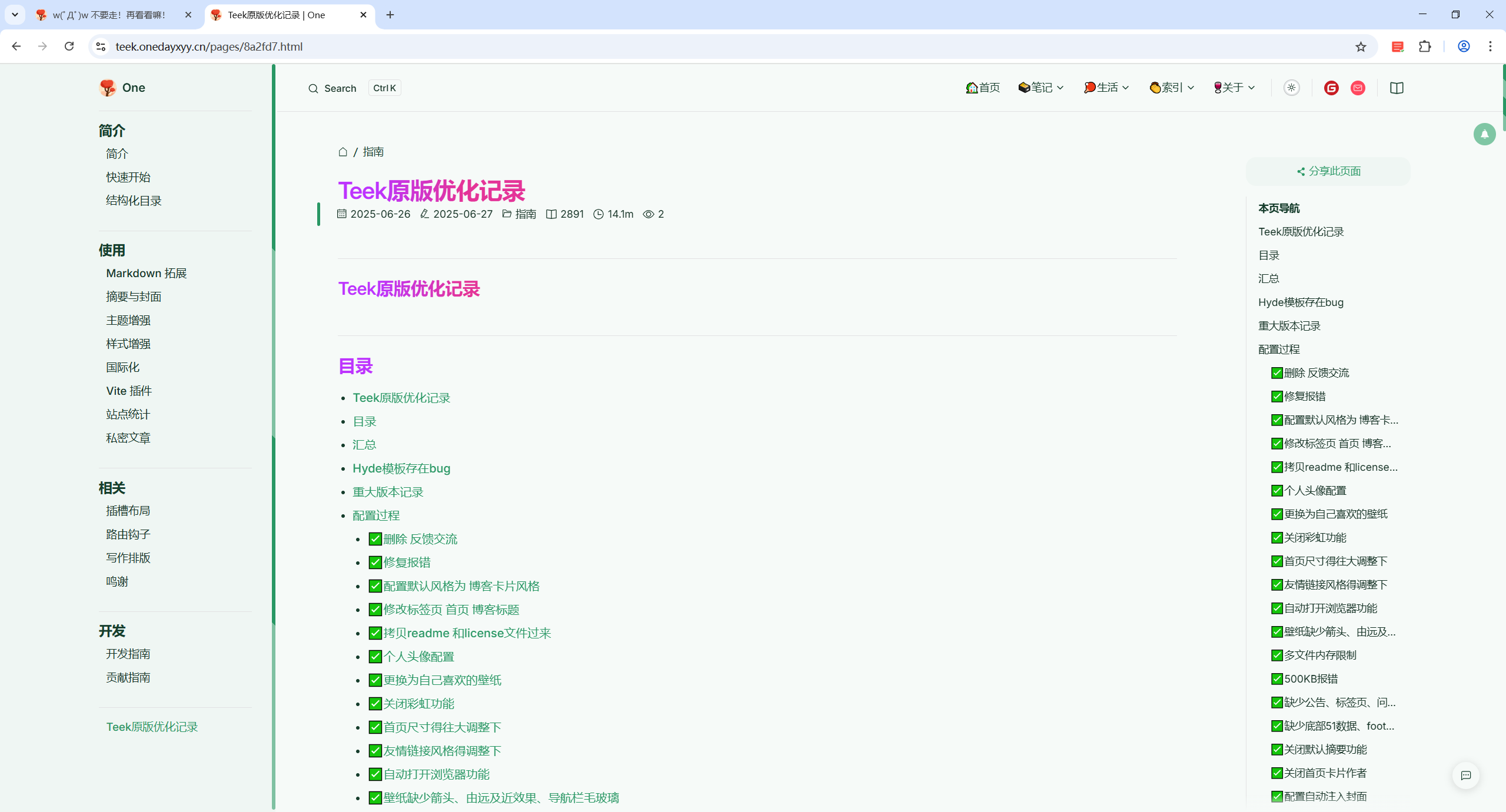1506x812 pixels.
Task: Toggle the sidebar layout book icon
Action: (1397, 88)
